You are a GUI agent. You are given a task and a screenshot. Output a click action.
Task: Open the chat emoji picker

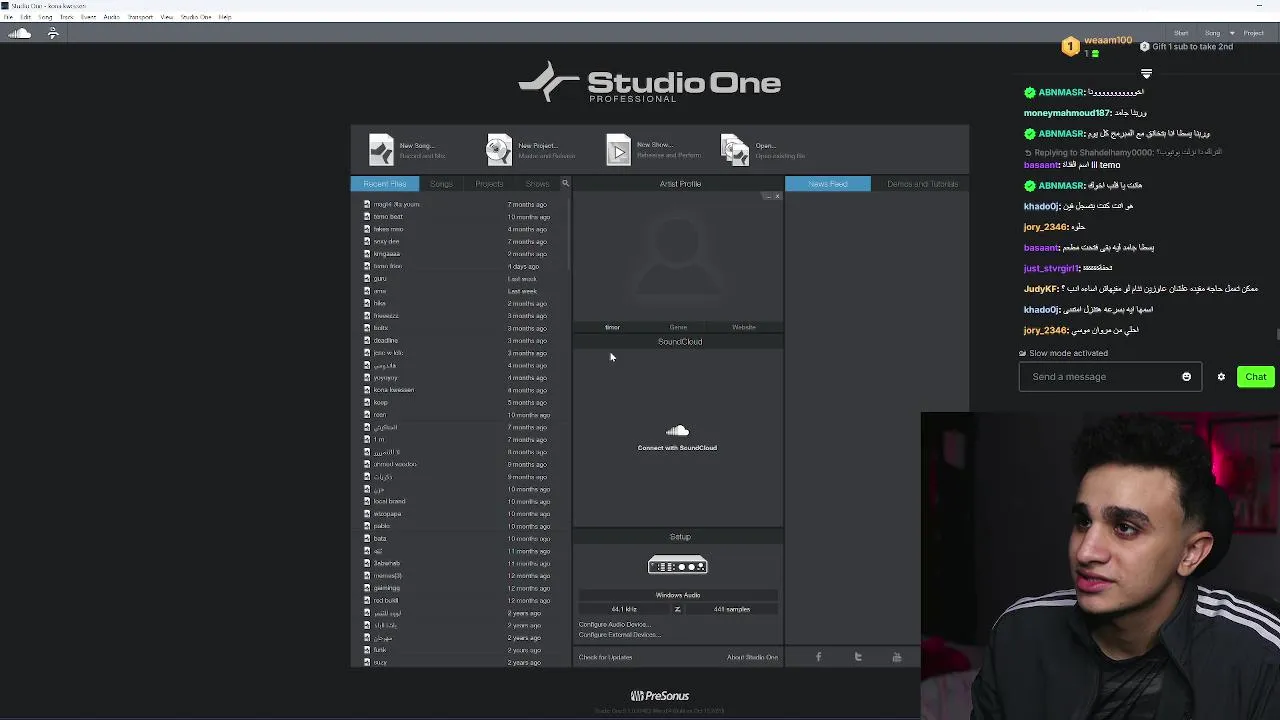click(1187, 377)
